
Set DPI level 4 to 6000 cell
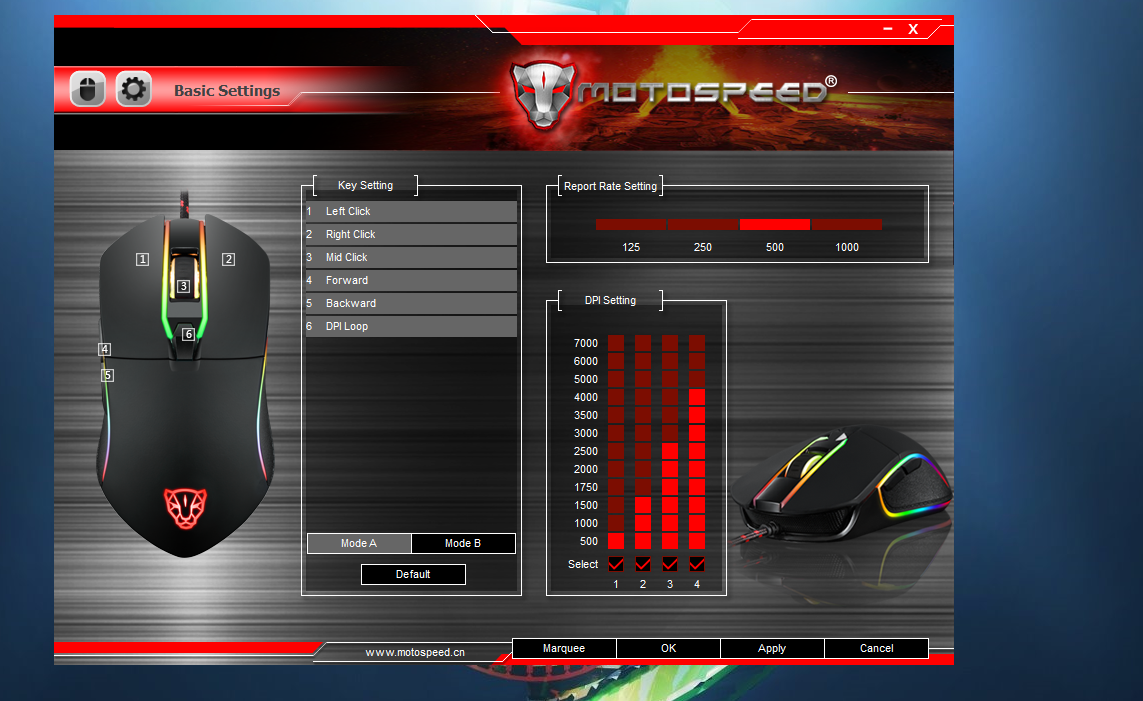pos(697,361)
